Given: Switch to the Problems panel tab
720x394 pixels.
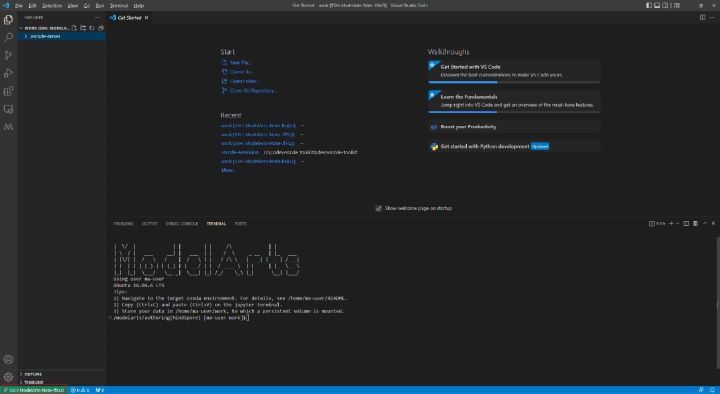Looking at the screenshot, I should tap(123, 224).
